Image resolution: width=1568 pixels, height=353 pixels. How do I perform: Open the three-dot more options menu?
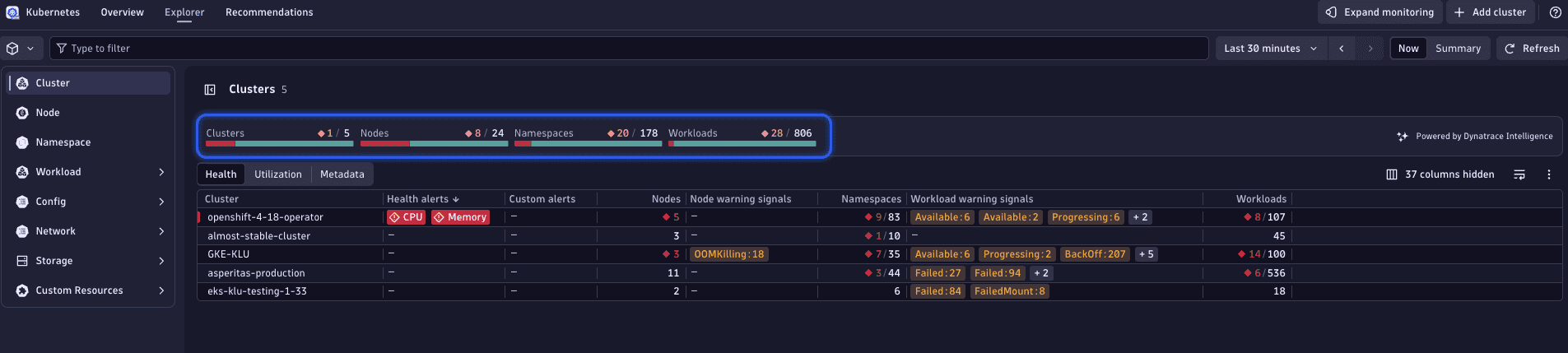click(x=1548, y=174)
